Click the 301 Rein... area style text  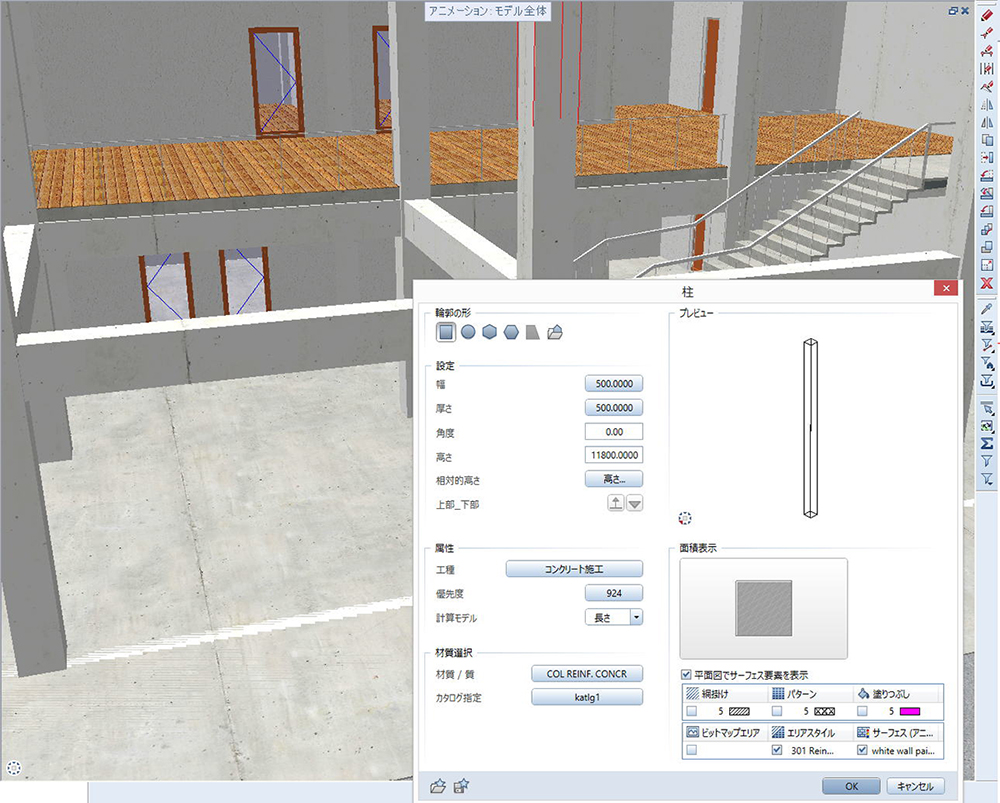pos(812,751)
